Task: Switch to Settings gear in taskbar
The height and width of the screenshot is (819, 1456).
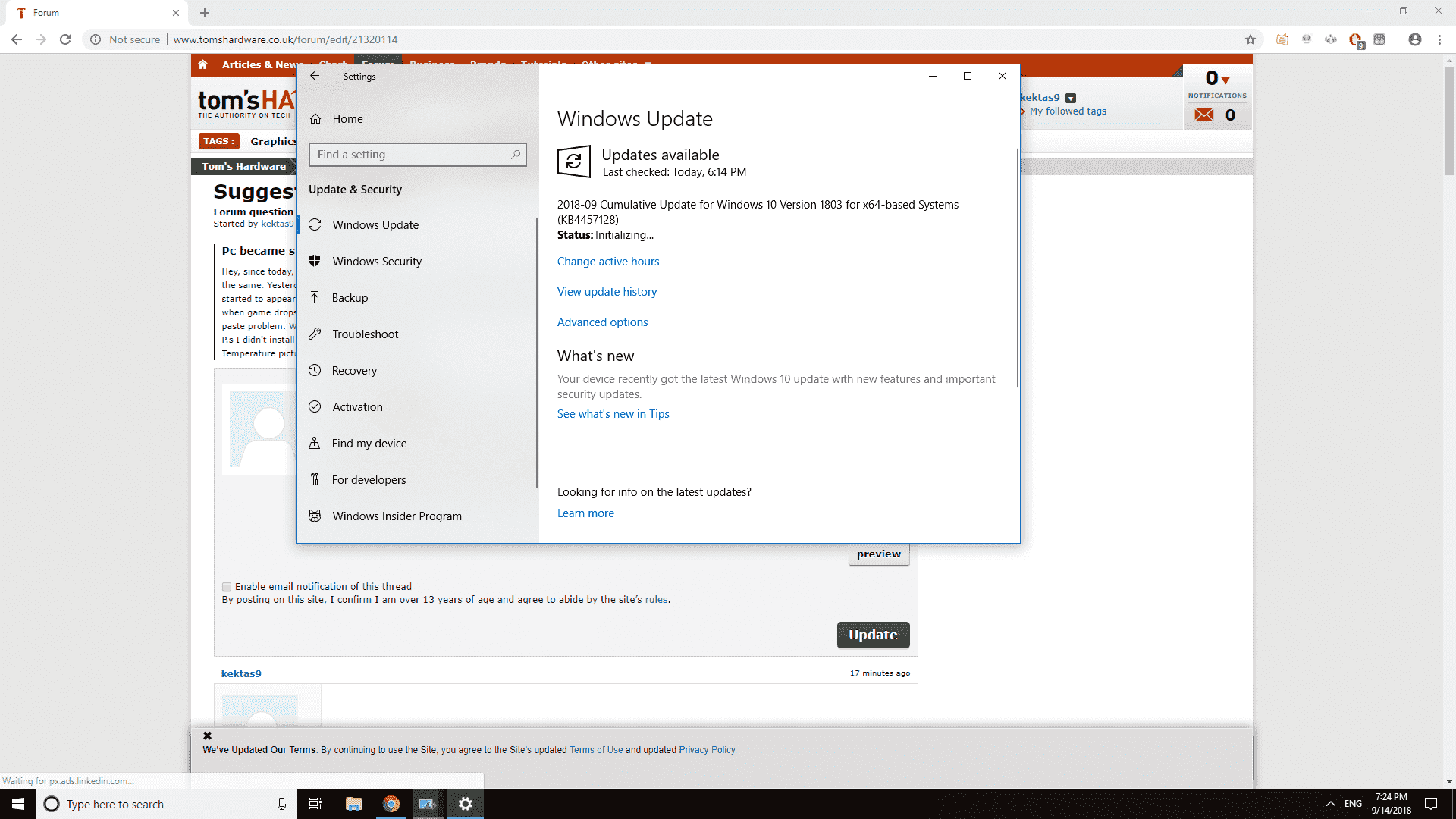Action: point(466,804)
